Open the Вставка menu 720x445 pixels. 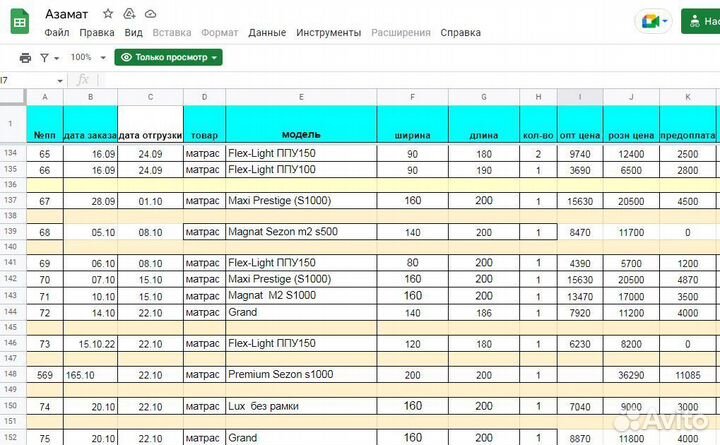pos(172,33)
